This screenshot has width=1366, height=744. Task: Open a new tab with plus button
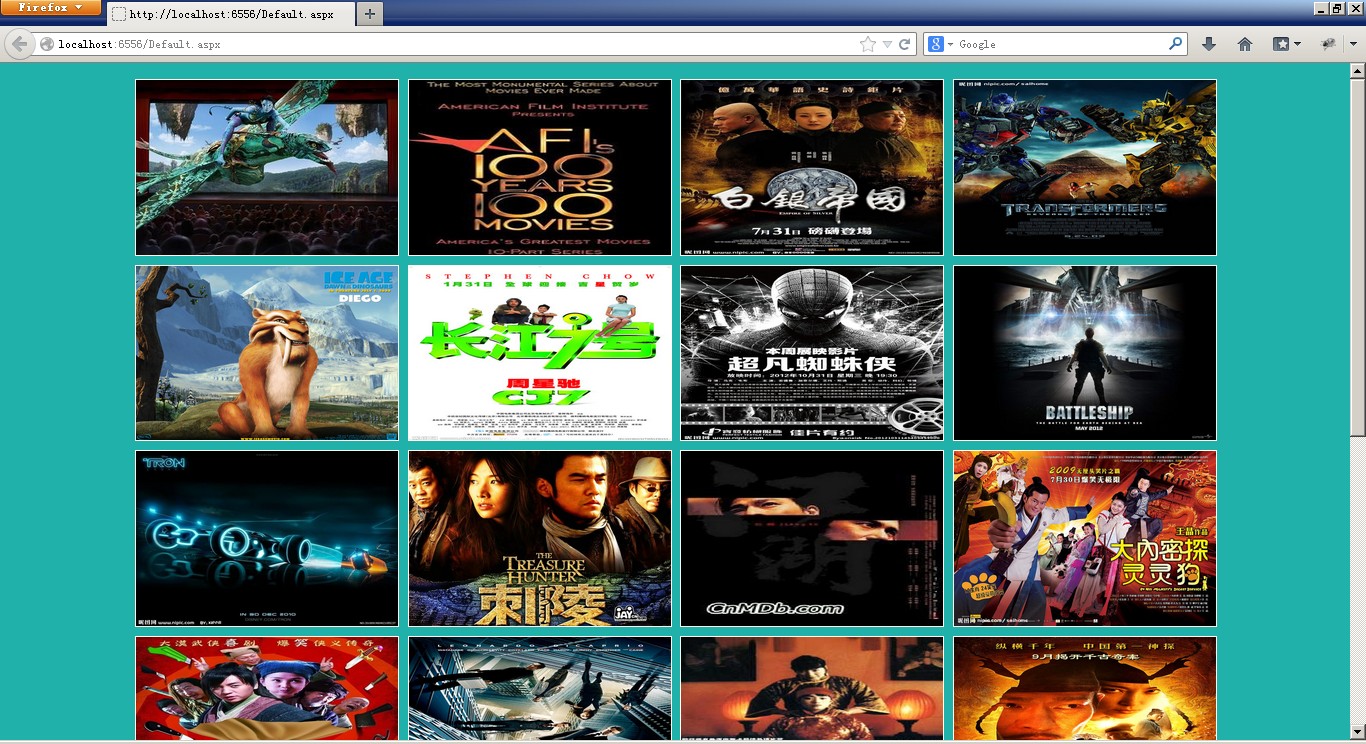pos(370,14)
